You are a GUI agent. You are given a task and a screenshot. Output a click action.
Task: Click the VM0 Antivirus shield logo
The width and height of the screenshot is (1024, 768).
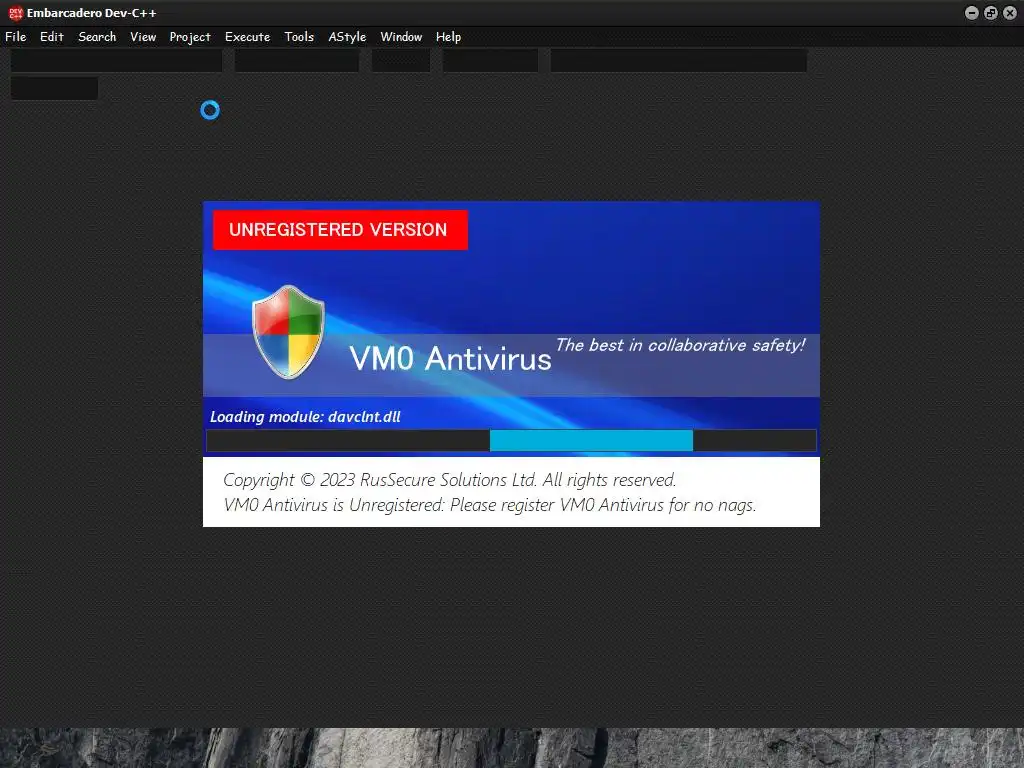tap(288, 332)
